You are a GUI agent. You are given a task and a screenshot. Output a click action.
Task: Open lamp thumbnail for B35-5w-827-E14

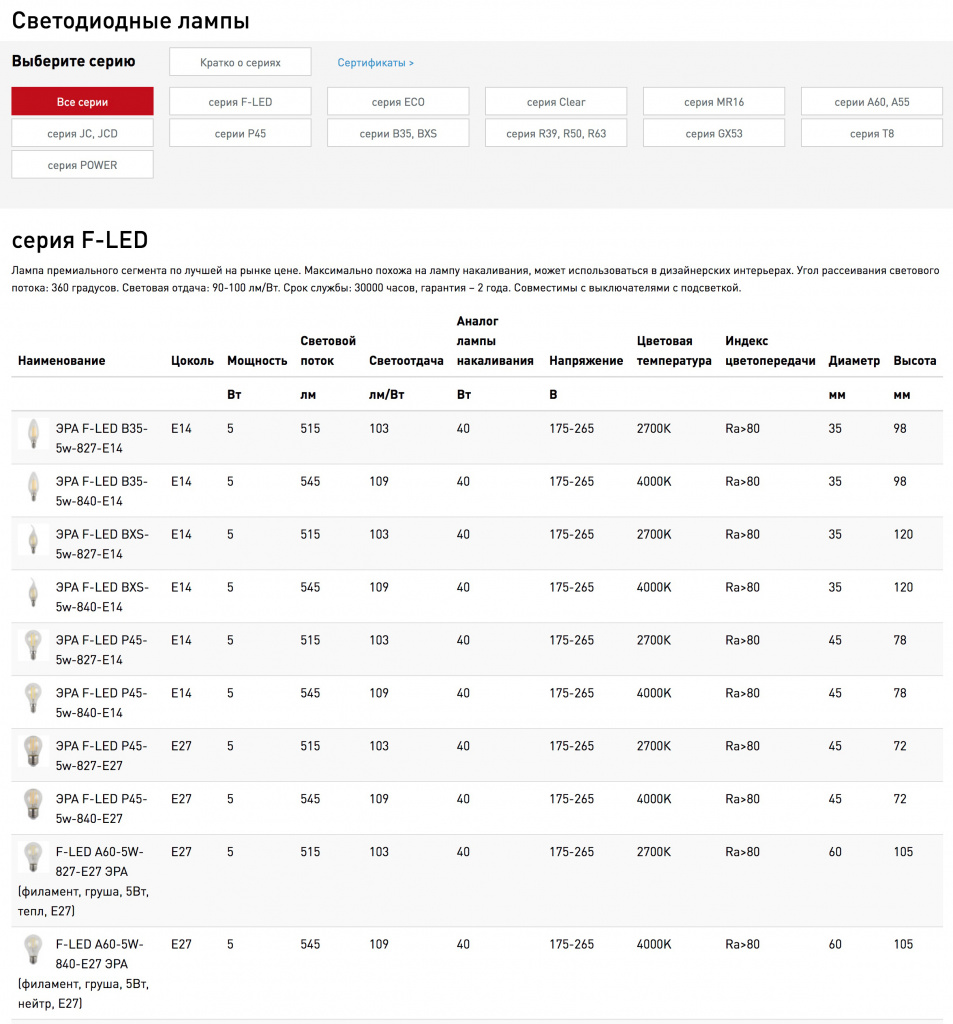pos(33,434)
